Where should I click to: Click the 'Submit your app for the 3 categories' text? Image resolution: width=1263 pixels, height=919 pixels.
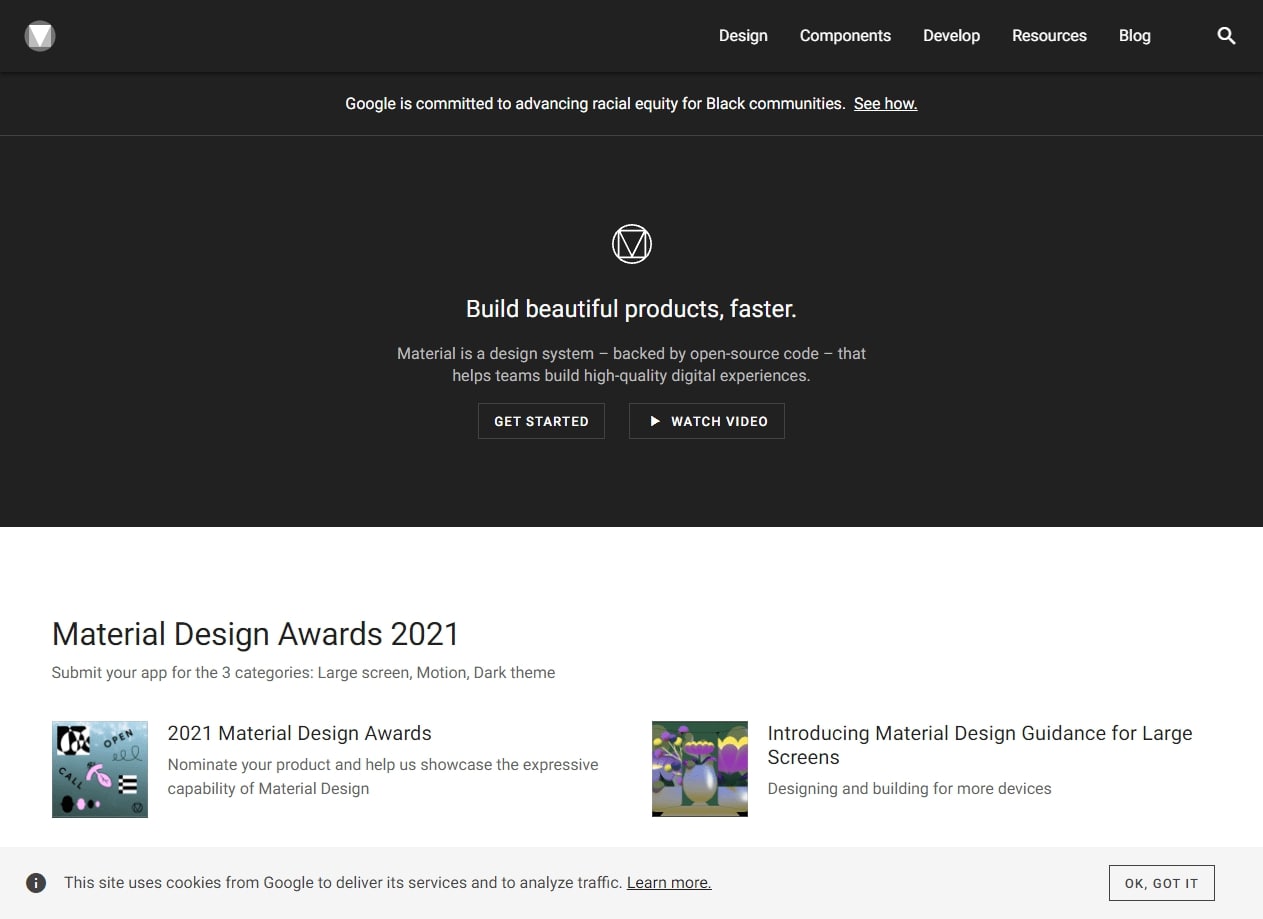(x=303, y=673)
